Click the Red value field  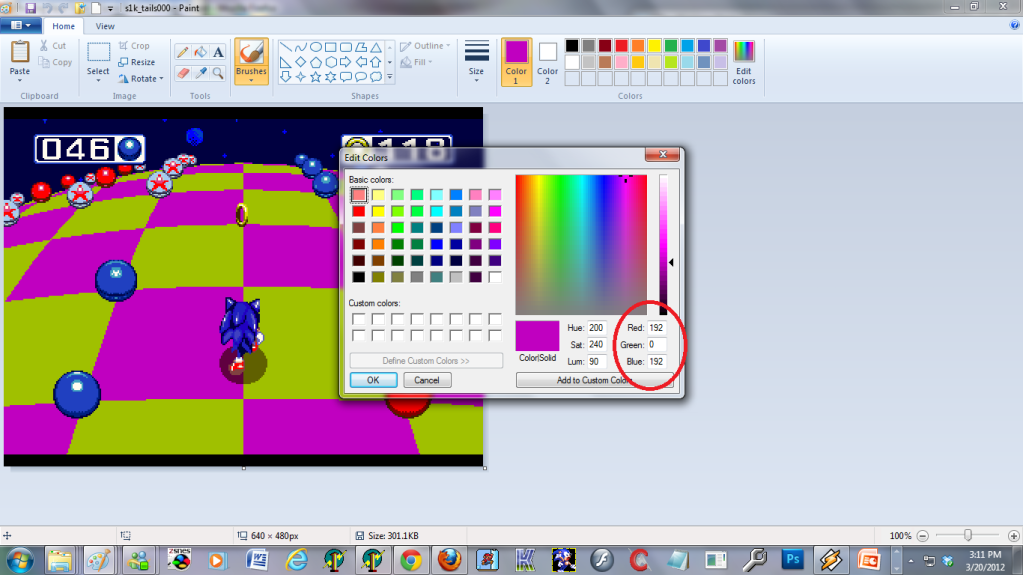[656, 328]
